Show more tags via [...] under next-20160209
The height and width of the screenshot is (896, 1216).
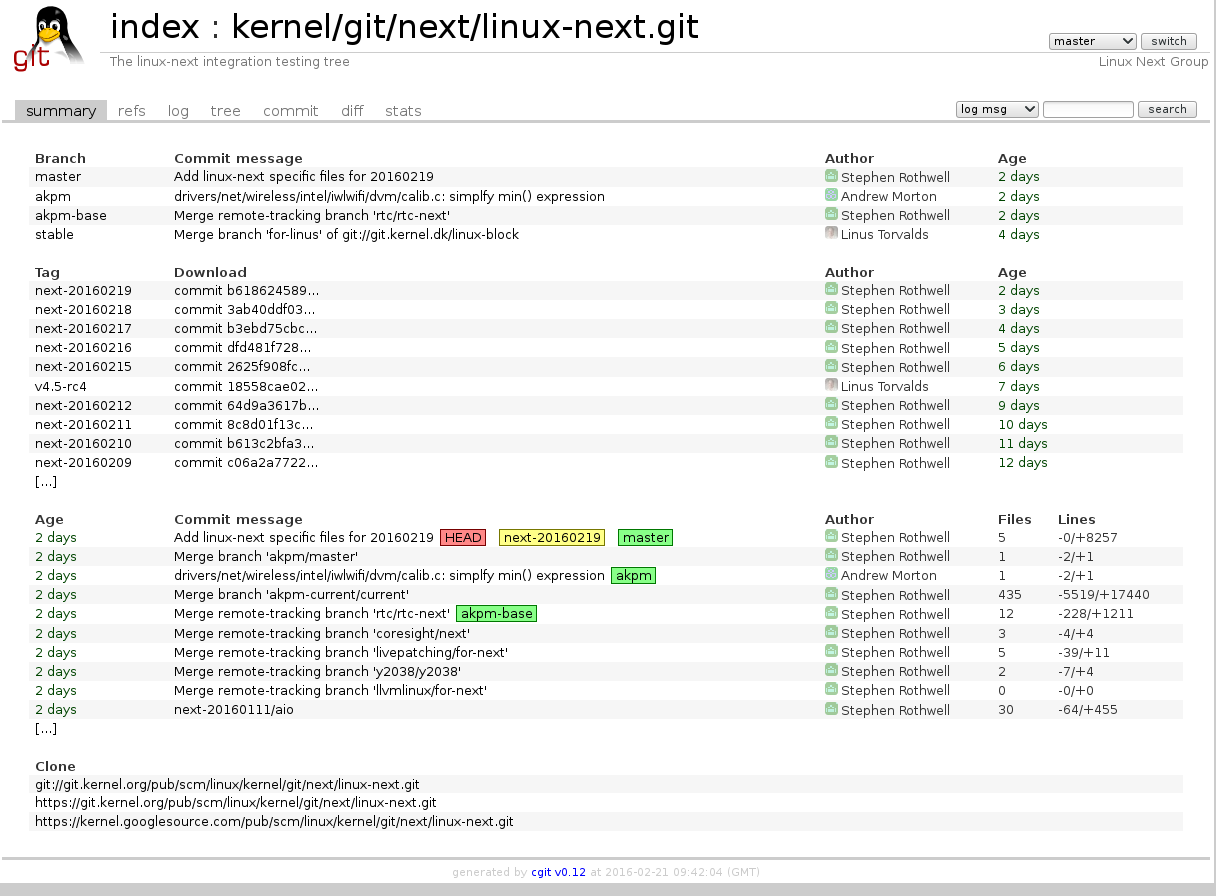click(46, 481)
